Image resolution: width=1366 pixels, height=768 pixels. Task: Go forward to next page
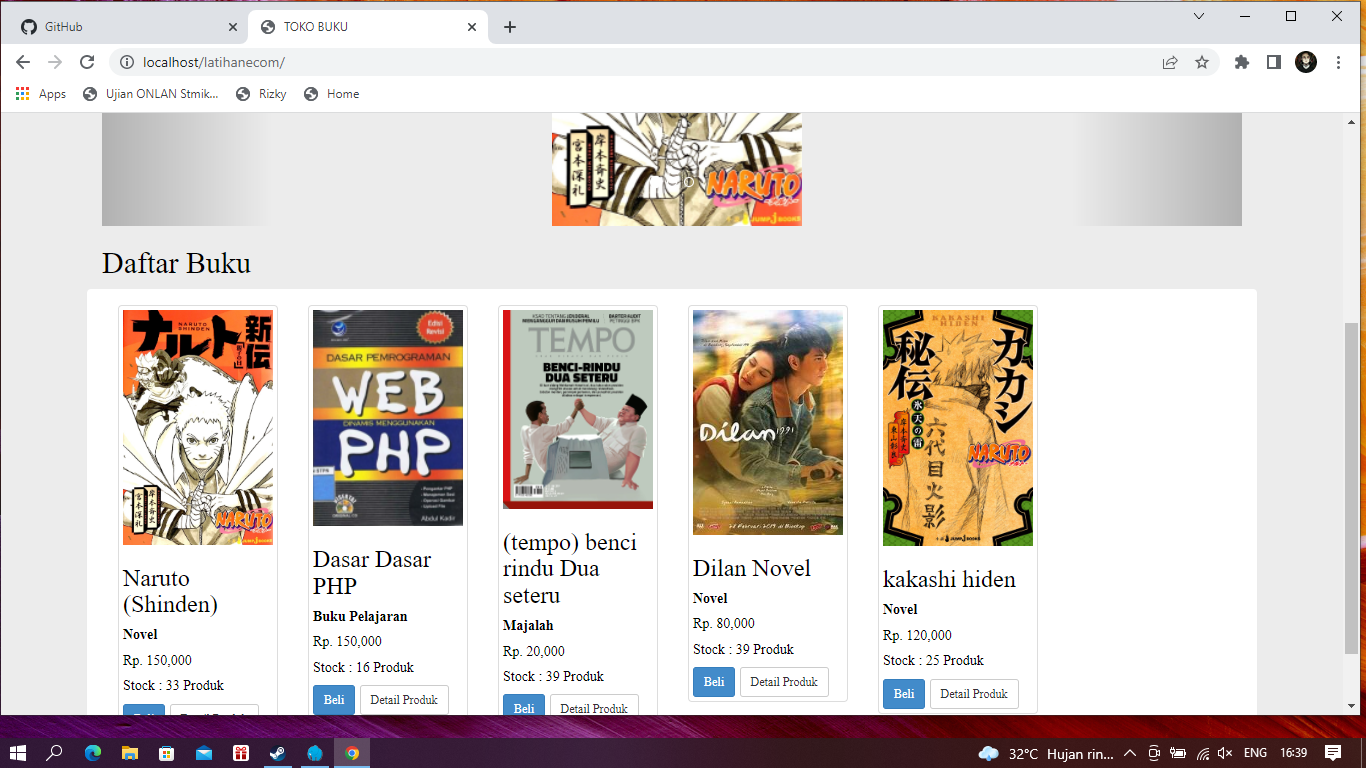[x=55, y=62]
